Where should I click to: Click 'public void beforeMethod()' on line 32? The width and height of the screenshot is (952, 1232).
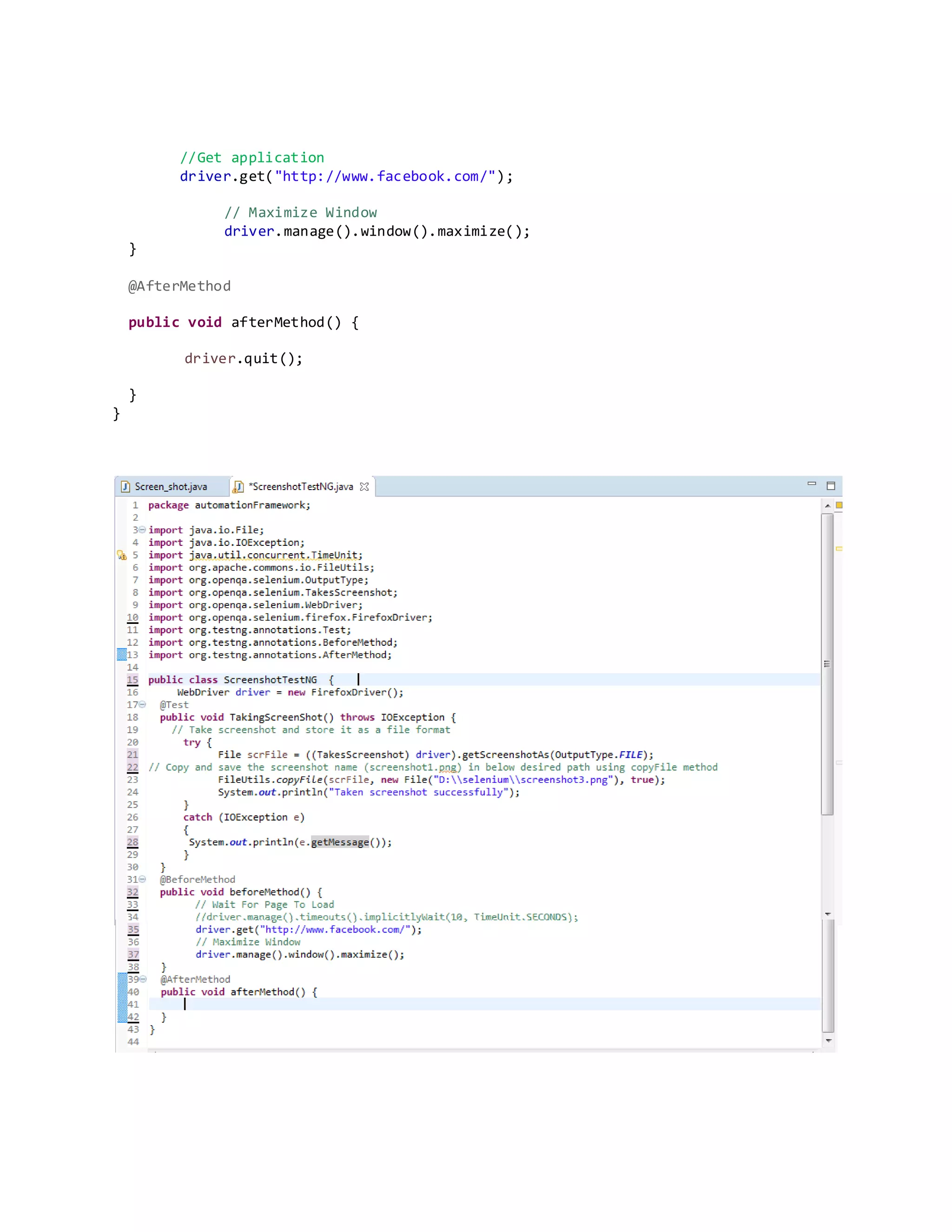point(241,892)
